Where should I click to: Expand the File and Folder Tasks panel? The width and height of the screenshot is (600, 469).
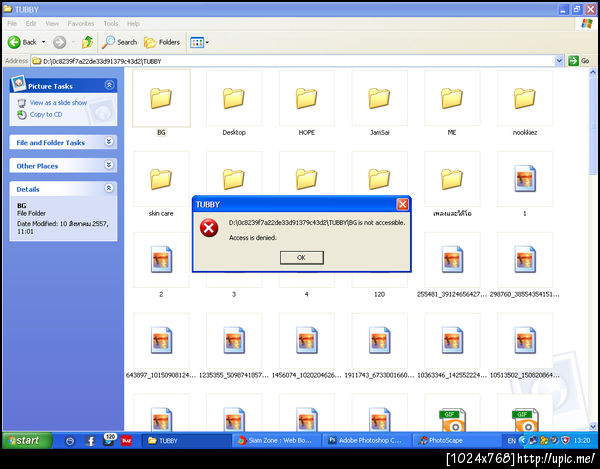(109, 142)
